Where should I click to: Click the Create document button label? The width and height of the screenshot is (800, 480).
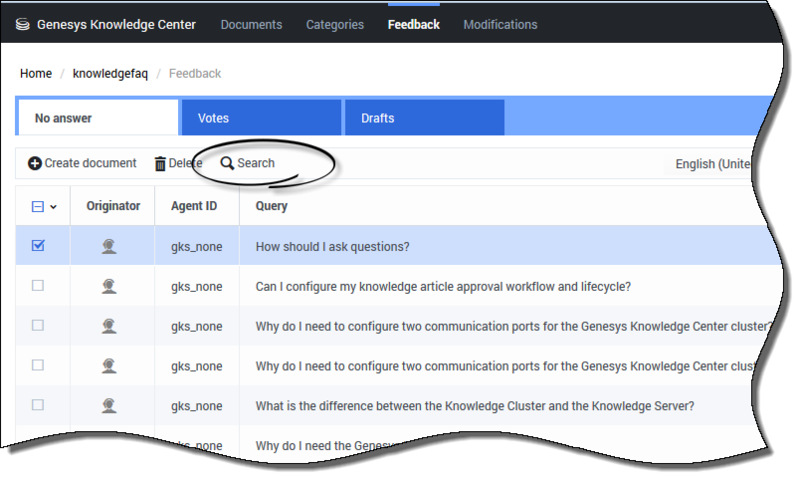click(90, 163)
